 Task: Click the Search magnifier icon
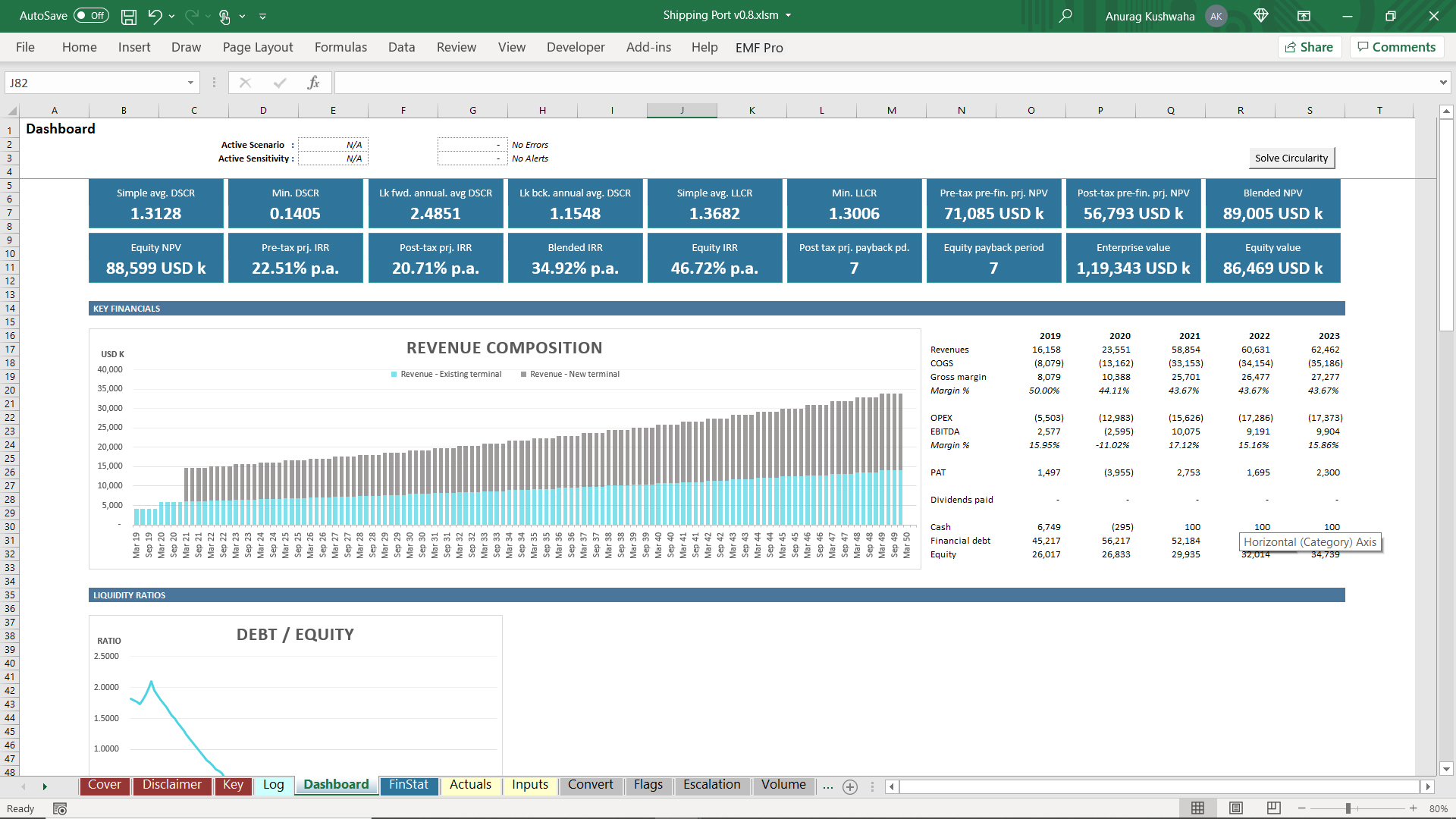[x=1065, y=16]
